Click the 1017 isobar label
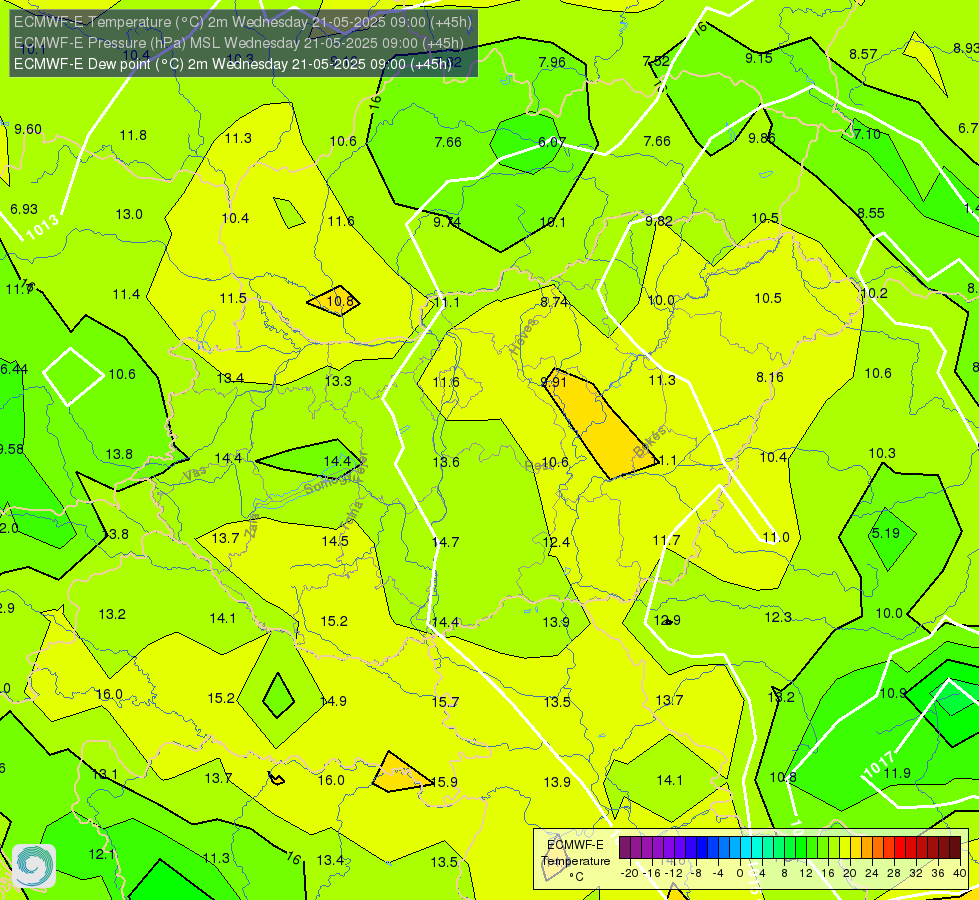 (878, 766)
